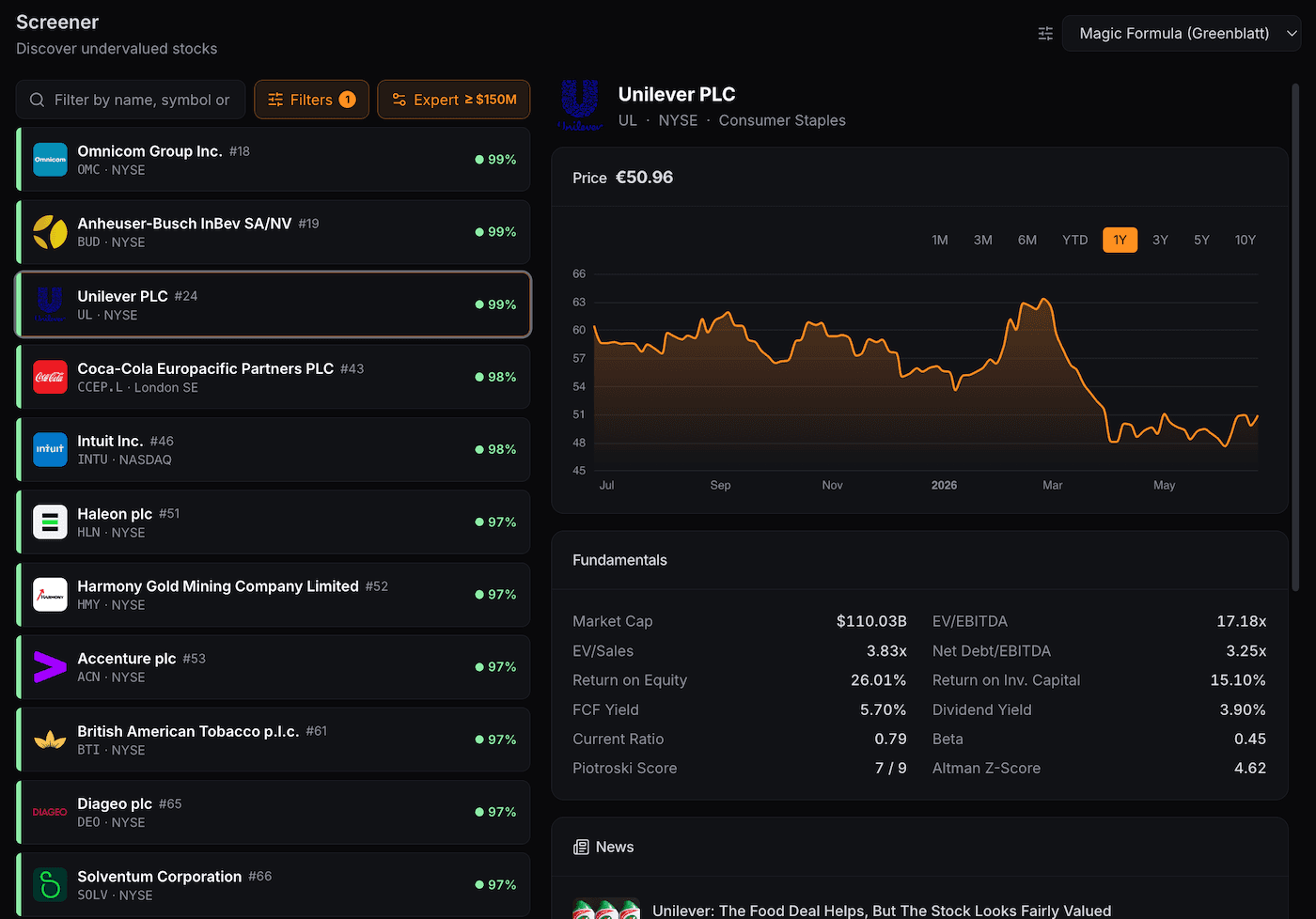The width and height of the screenshot is (1316, 919).
Task: Click the Solventum logo icon
Action: (x=50, y=884)
